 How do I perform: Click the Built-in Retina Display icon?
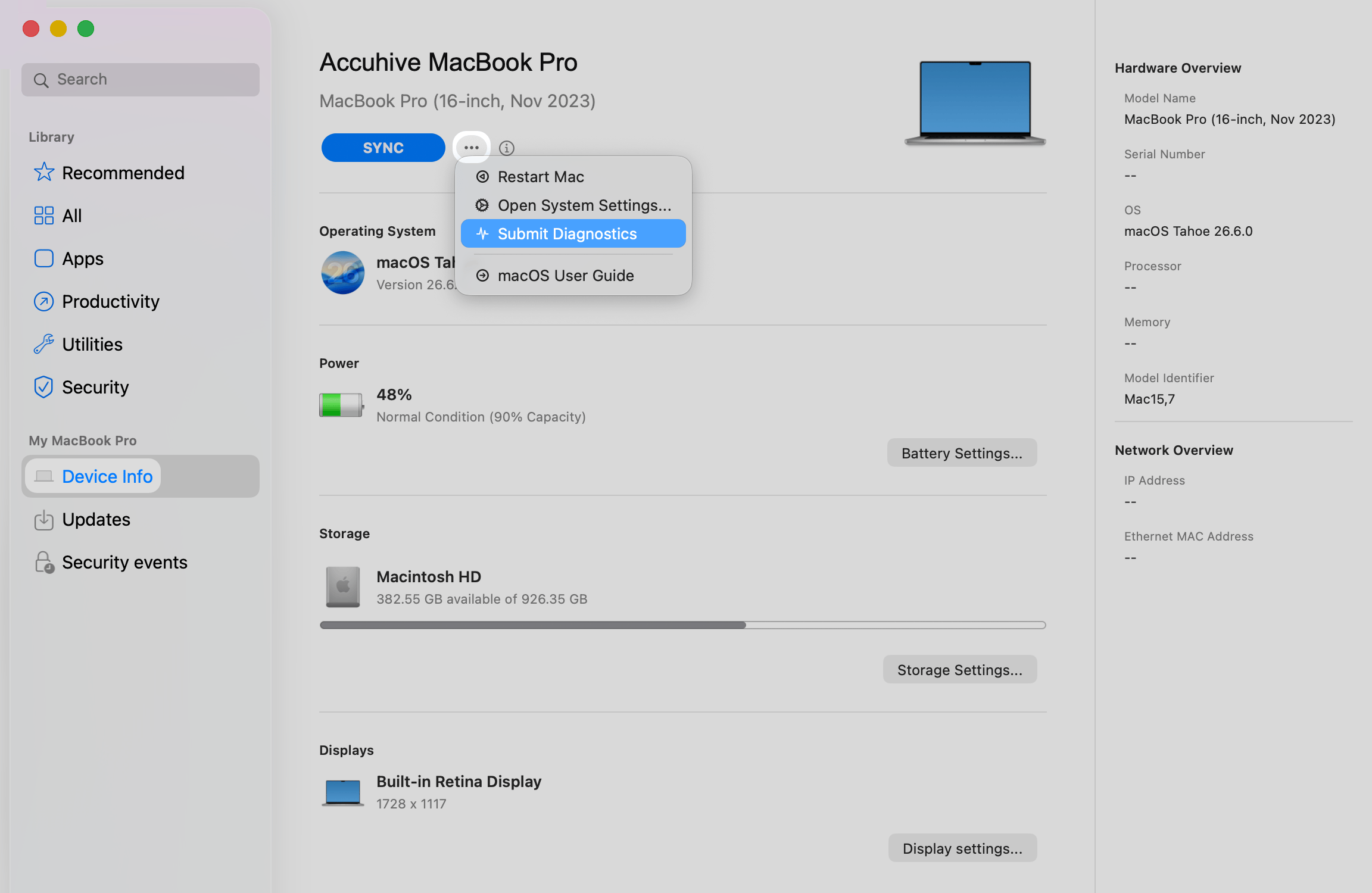tap(343, 793)
